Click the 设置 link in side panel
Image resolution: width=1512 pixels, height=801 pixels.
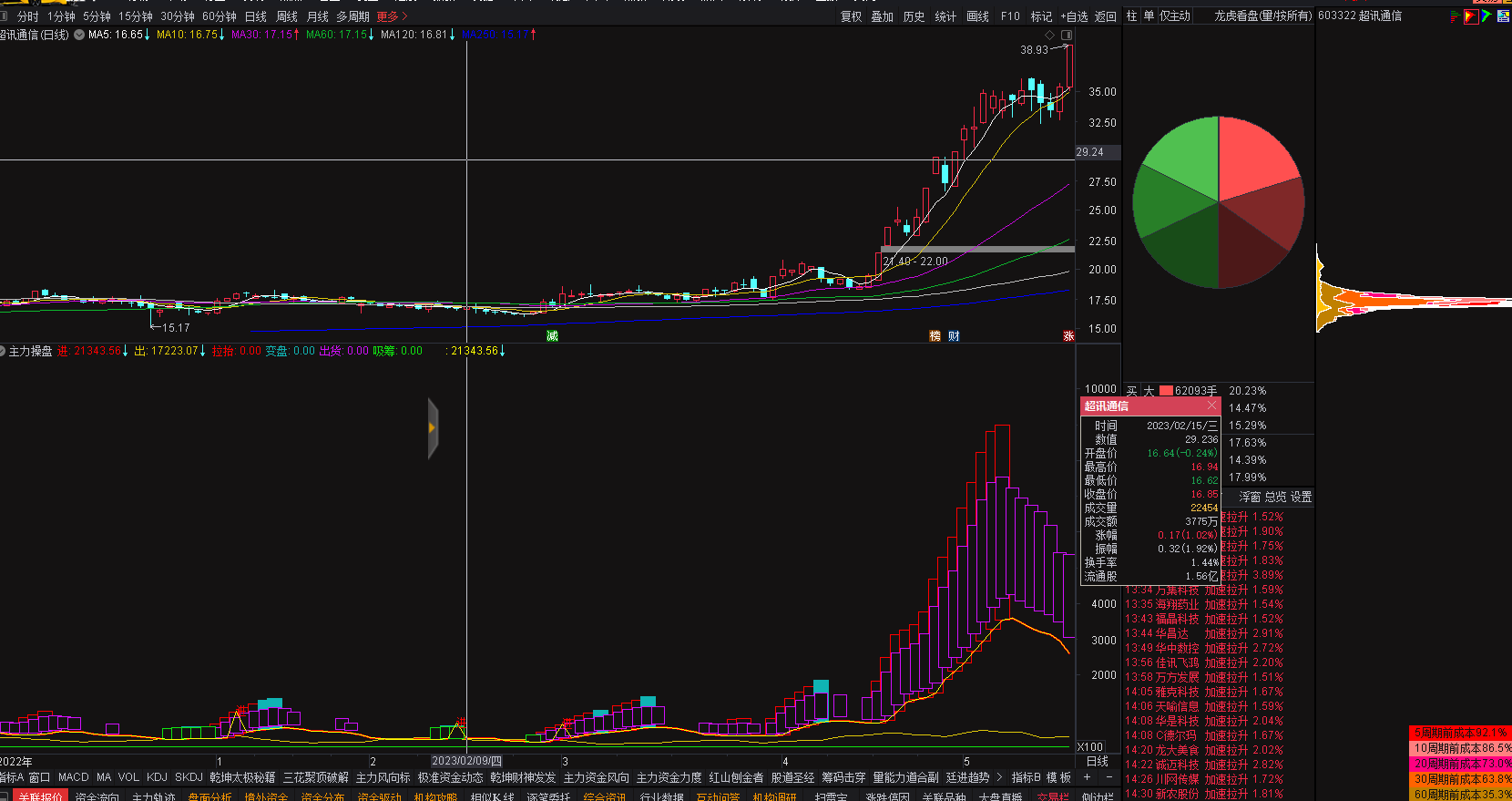(x=1301, y=497)
